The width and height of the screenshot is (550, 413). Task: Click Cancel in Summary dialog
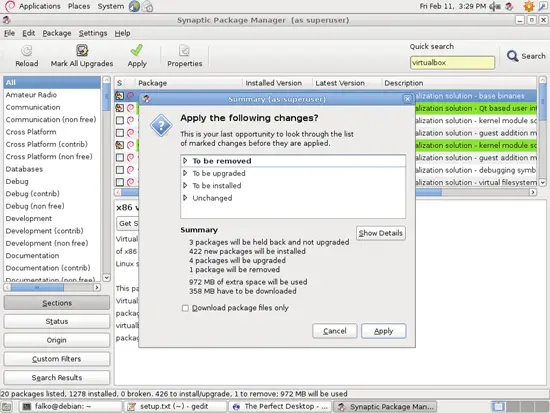click(335, 331)
